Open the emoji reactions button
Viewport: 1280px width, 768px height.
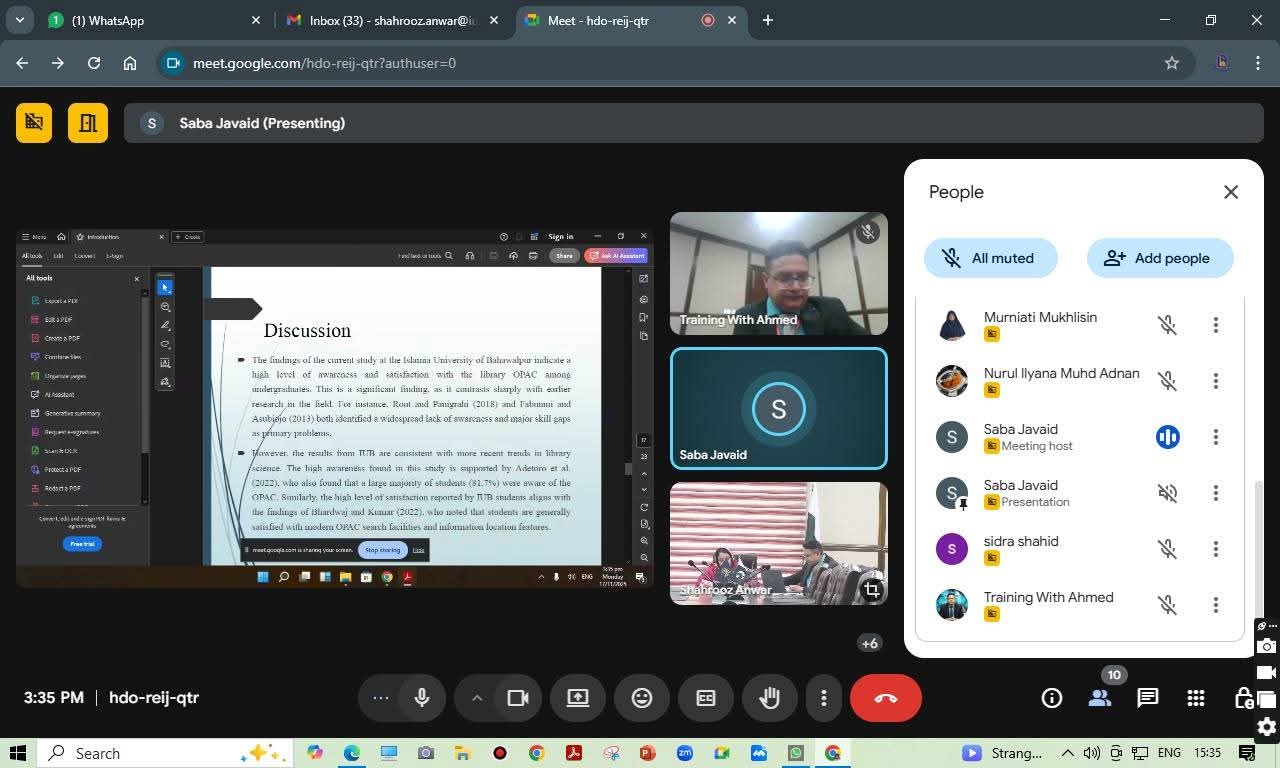click(642, 698)
